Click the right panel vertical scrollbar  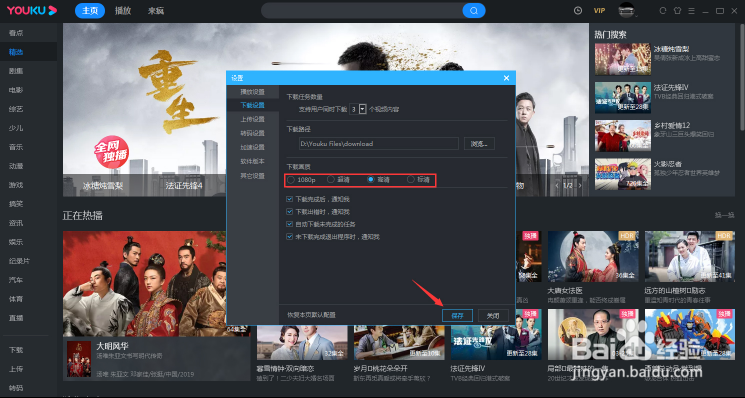pos(742,76)
